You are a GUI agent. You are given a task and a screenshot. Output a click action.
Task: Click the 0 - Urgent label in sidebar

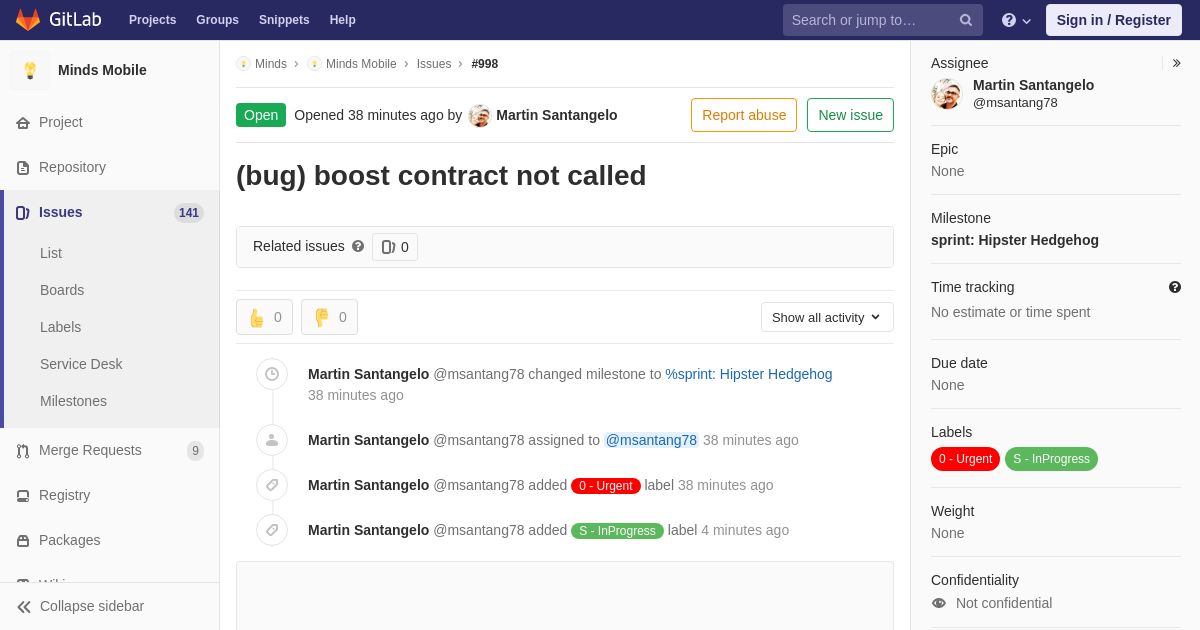pyautogui.click(x=966, y=459)
